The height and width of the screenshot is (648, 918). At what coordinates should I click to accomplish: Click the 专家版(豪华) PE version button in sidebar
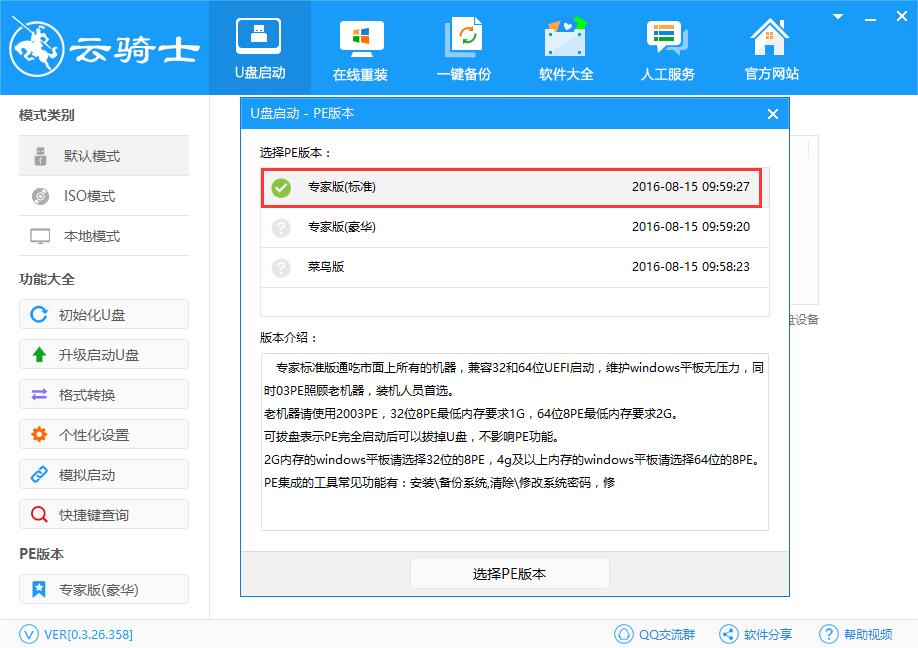104,589
